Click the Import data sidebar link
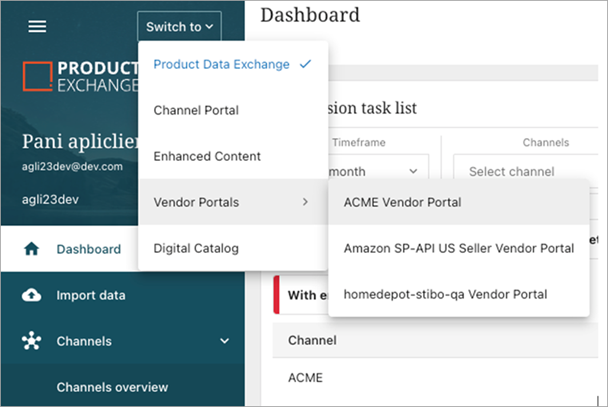Image resolution: width=608 pixels, height=407 pixels. click(98, 295)
